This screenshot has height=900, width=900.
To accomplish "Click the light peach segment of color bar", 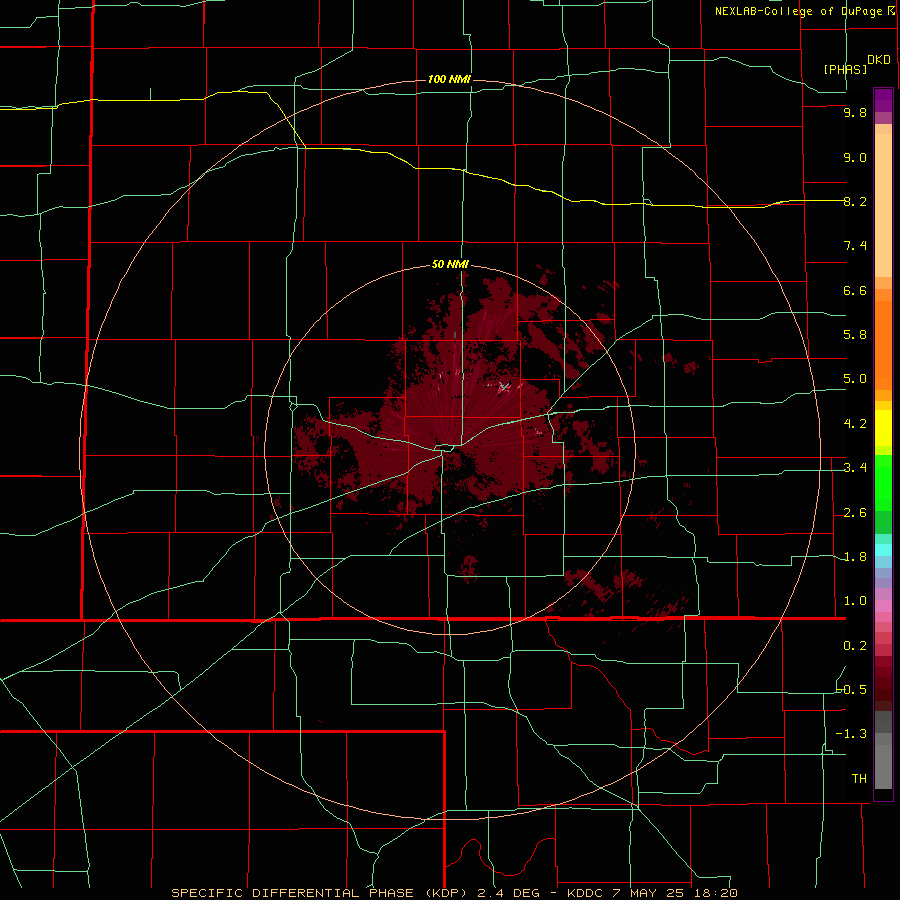I will [883, 205].
